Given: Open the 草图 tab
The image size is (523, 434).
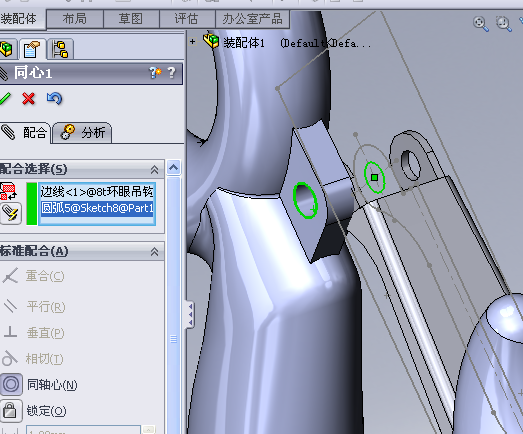Looking at the screenshot, I should tap(131, 19).
